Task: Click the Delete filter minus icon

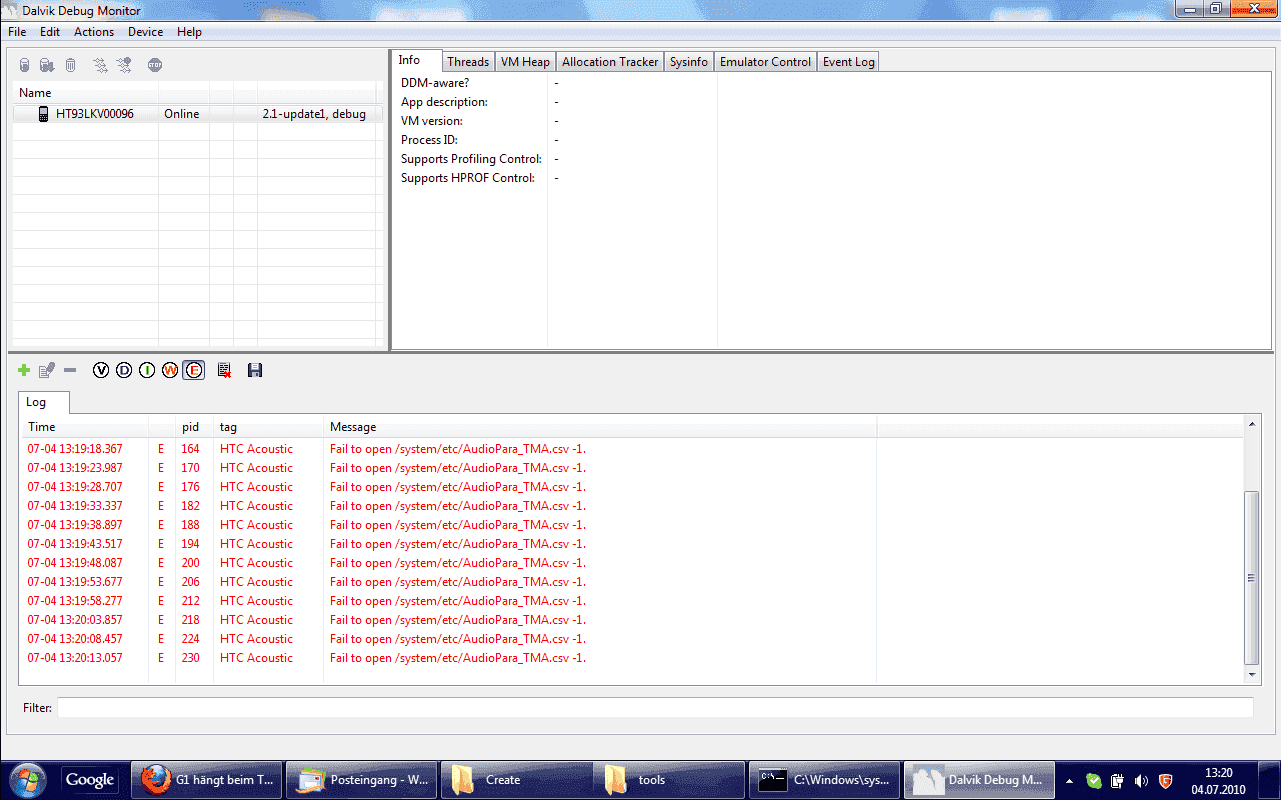Action: 70,370
